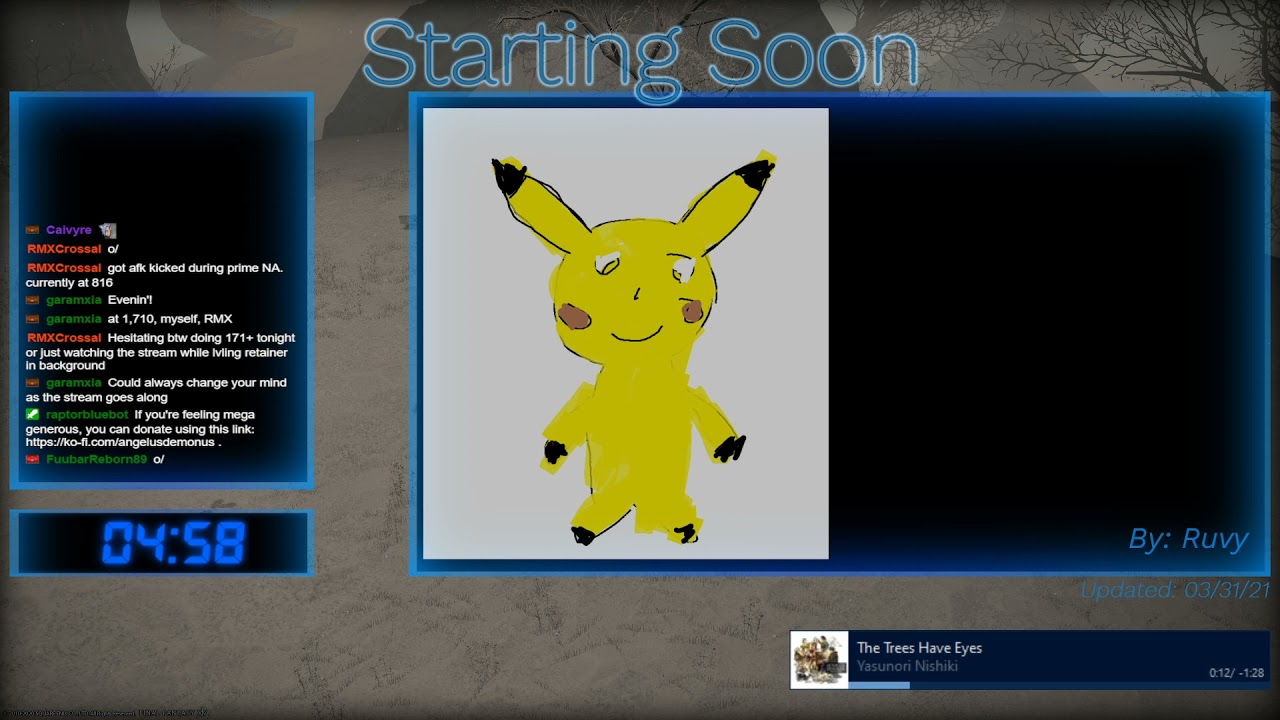This screenshot has width=1280, height=720.
Task: Click the "0:12/ -1:28" track time readout
Action: pyautogui.click(x=1236, y=673)
